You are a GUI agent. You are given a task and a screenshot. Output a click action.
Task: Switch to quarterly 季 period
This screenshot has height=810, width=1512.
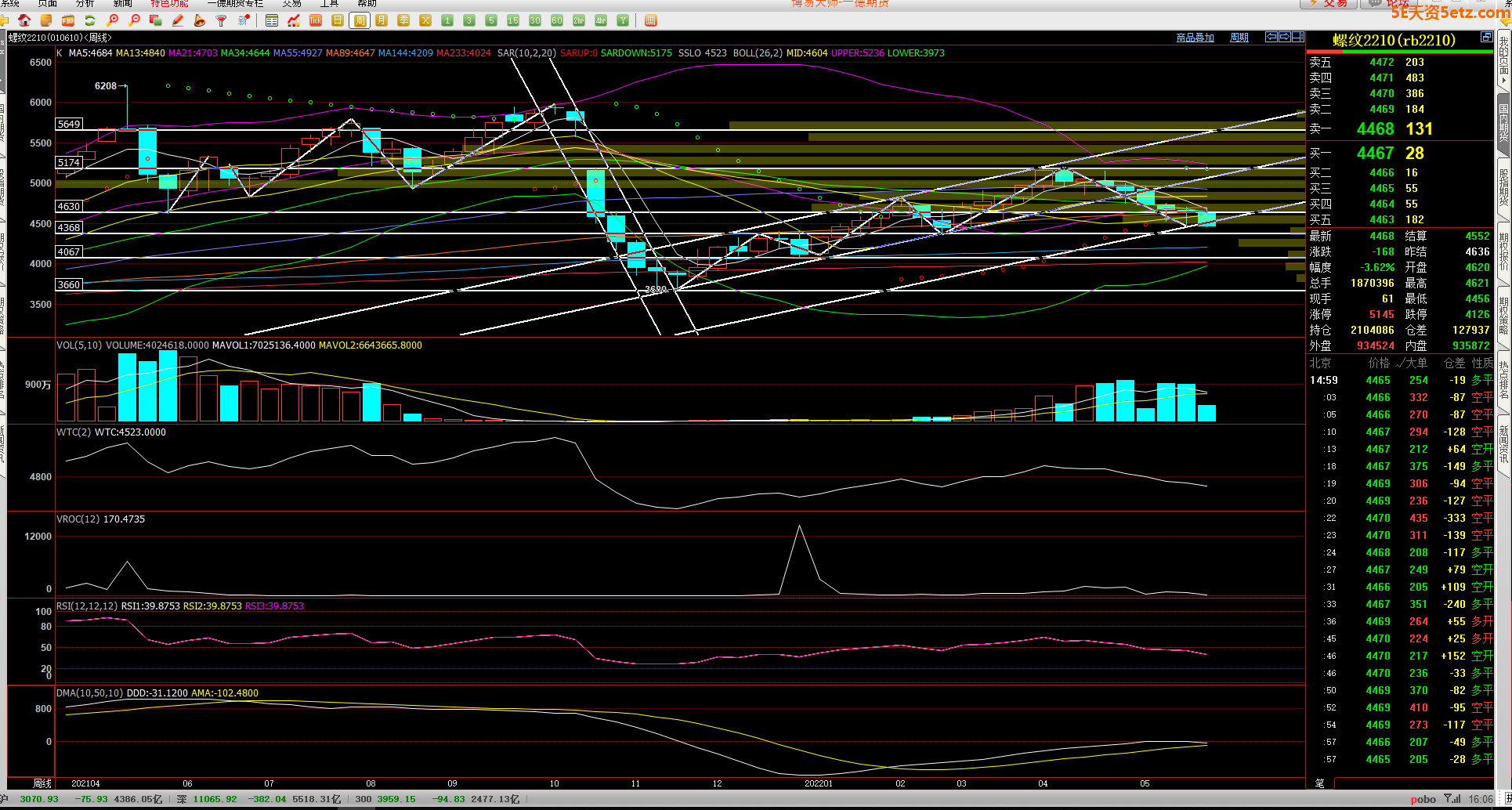coord(403,20)
